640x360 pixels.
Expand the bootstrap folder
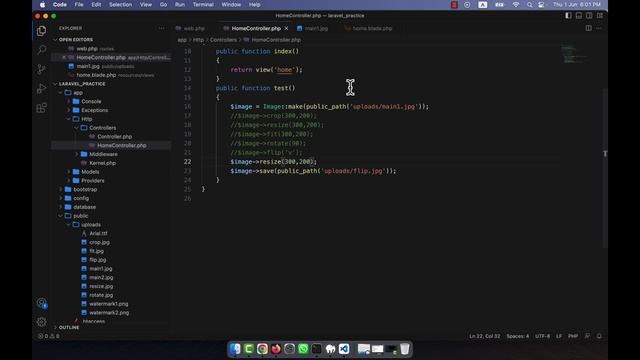(x=85, y=189)
